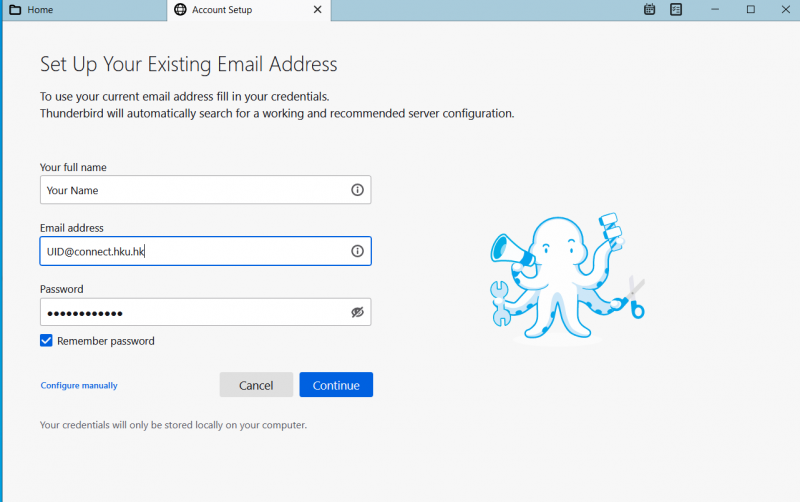Open the calendar icon in title bar

click(x=649, y=9)
